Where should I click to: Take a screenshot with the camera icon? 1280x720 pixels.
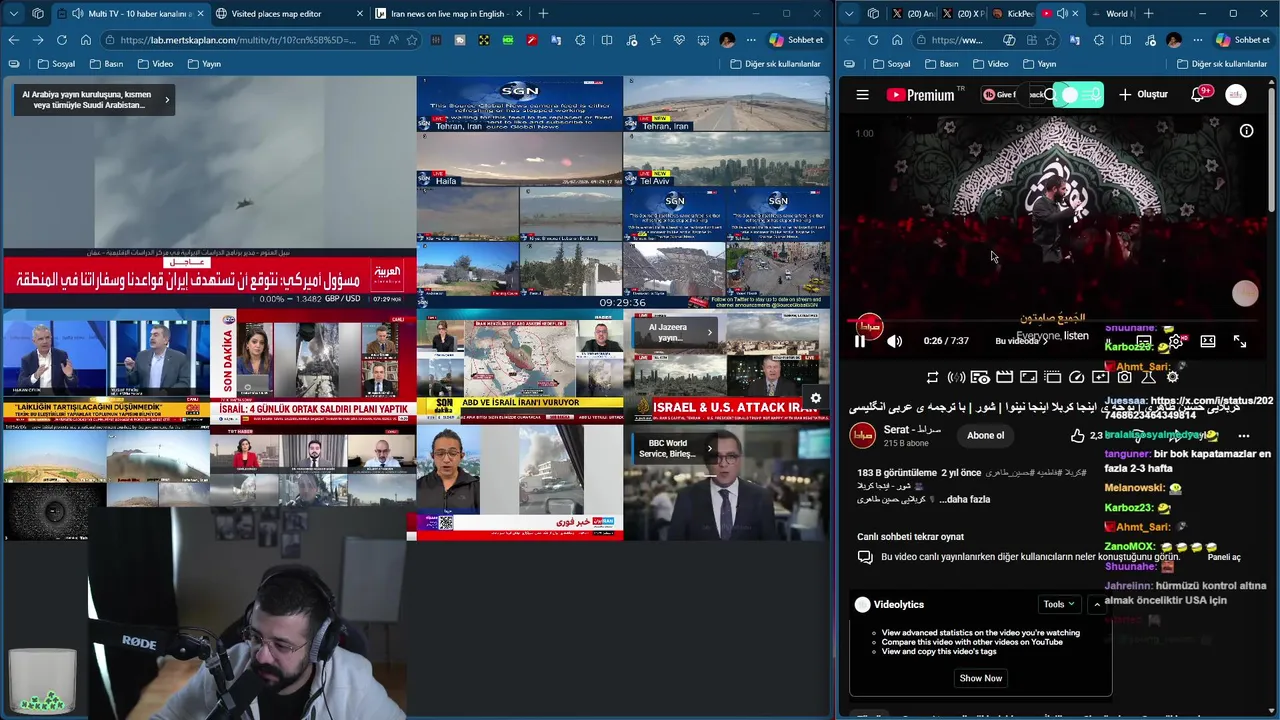coord(1125,377)
